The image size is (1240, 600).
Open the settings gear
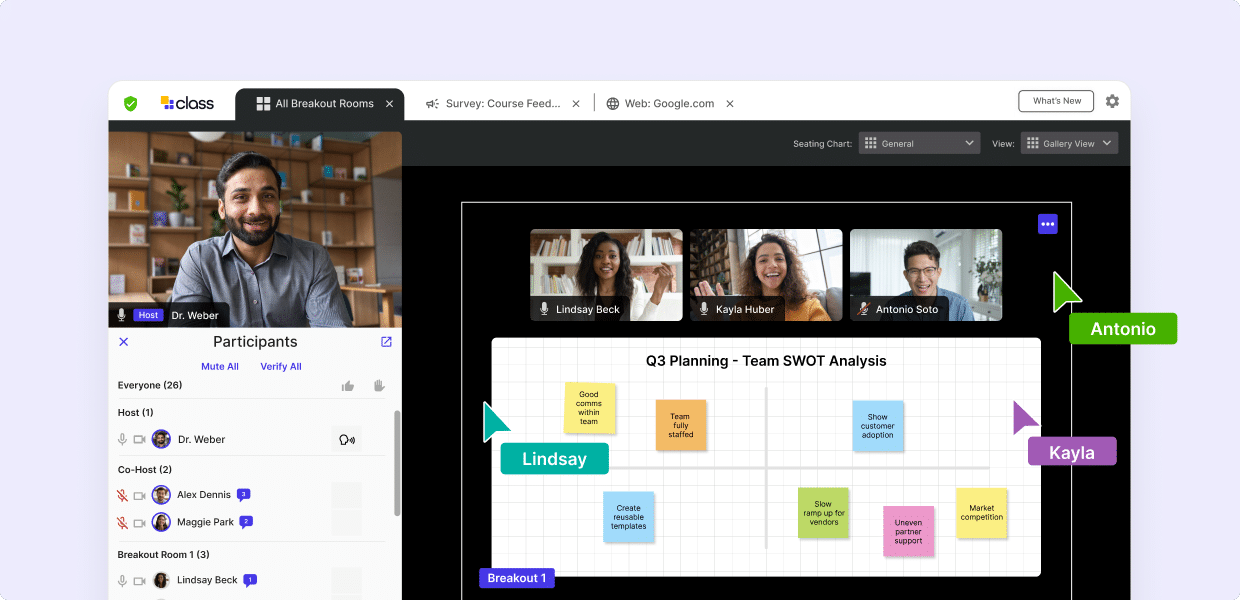coord(1112,101)
